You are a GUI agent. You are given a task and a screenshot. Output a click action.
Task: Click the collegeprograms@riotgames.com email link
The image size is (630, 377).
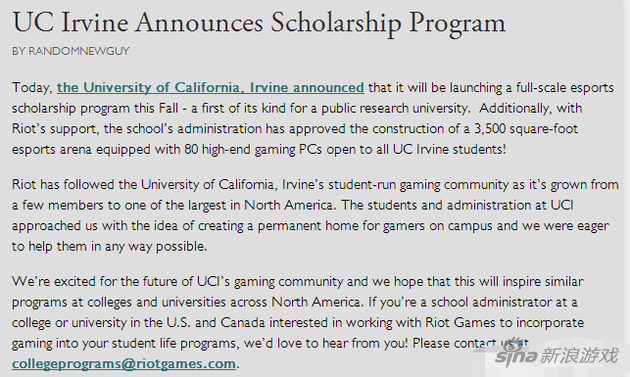point(124,363)
